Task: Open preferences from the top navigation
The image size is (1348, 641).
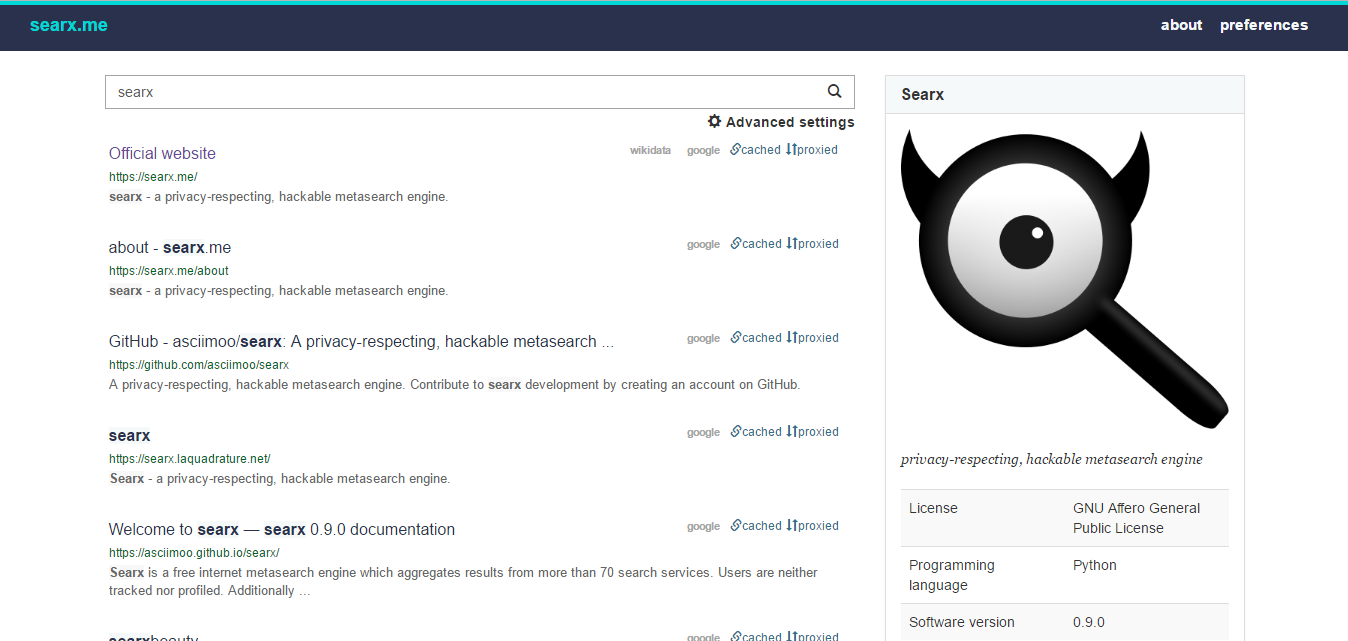Action: pos(1263,25)
